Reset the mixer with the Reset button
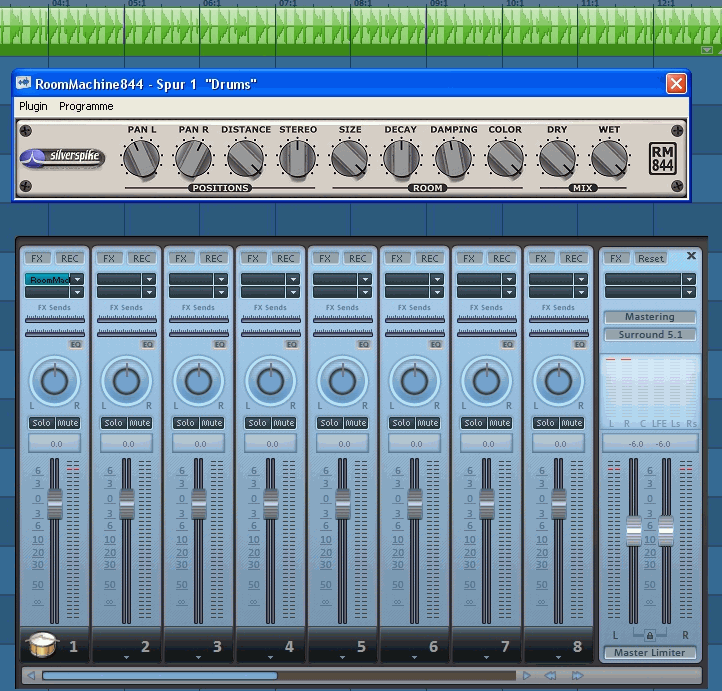This screenshot has width=722, height=691. [651, 258]
